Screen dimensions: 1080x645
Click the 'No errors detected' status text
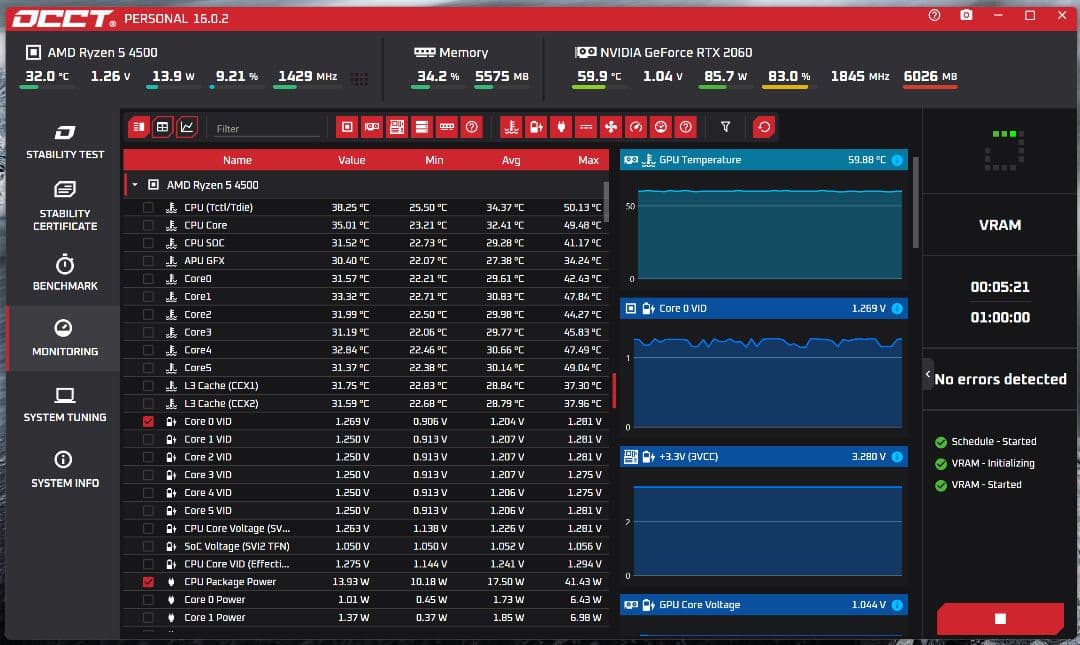pyautogui.click(x=1000, y=379)
